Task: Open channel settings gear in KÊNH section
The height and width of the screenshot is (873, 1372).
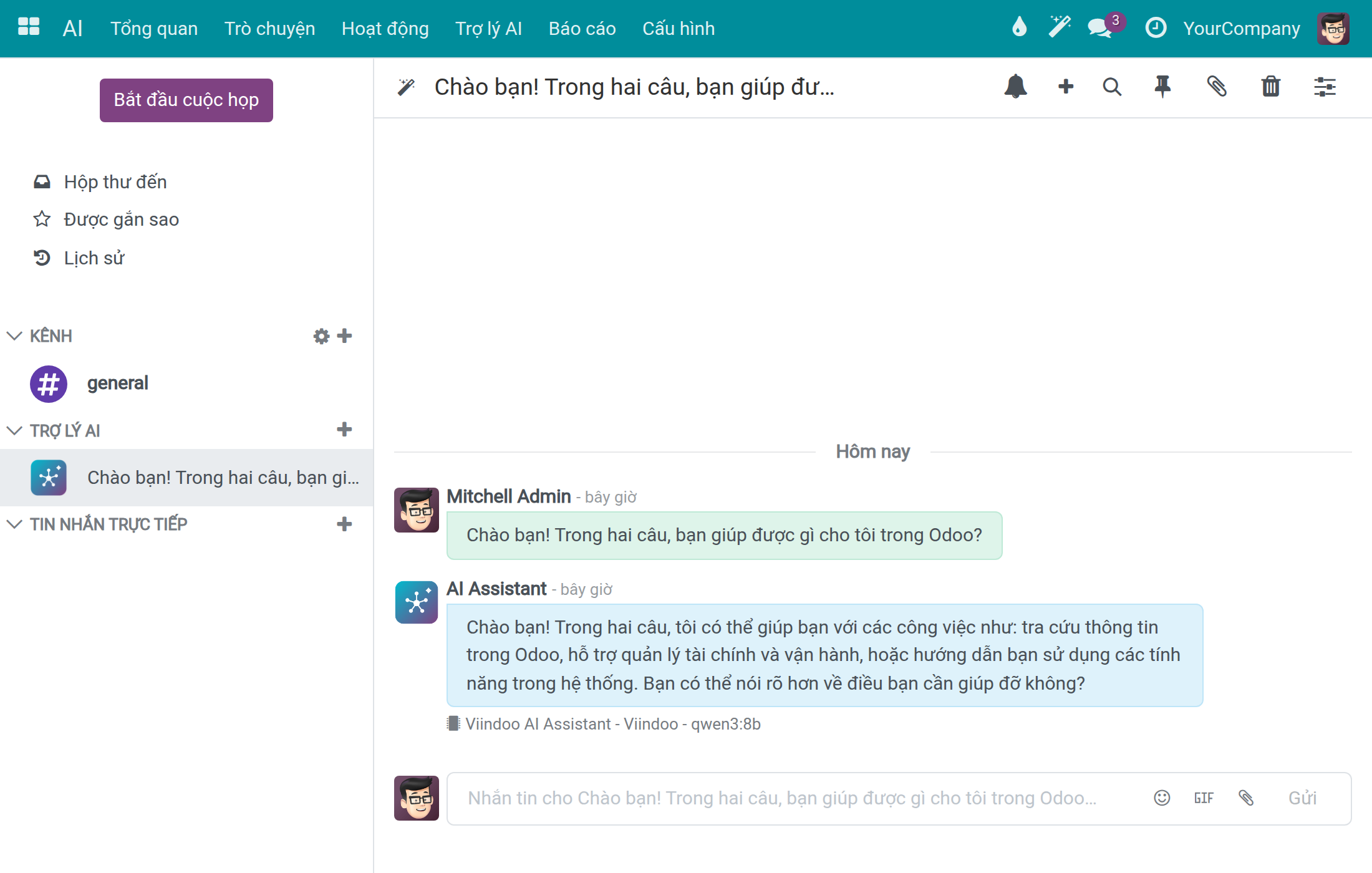Action: 321,336
